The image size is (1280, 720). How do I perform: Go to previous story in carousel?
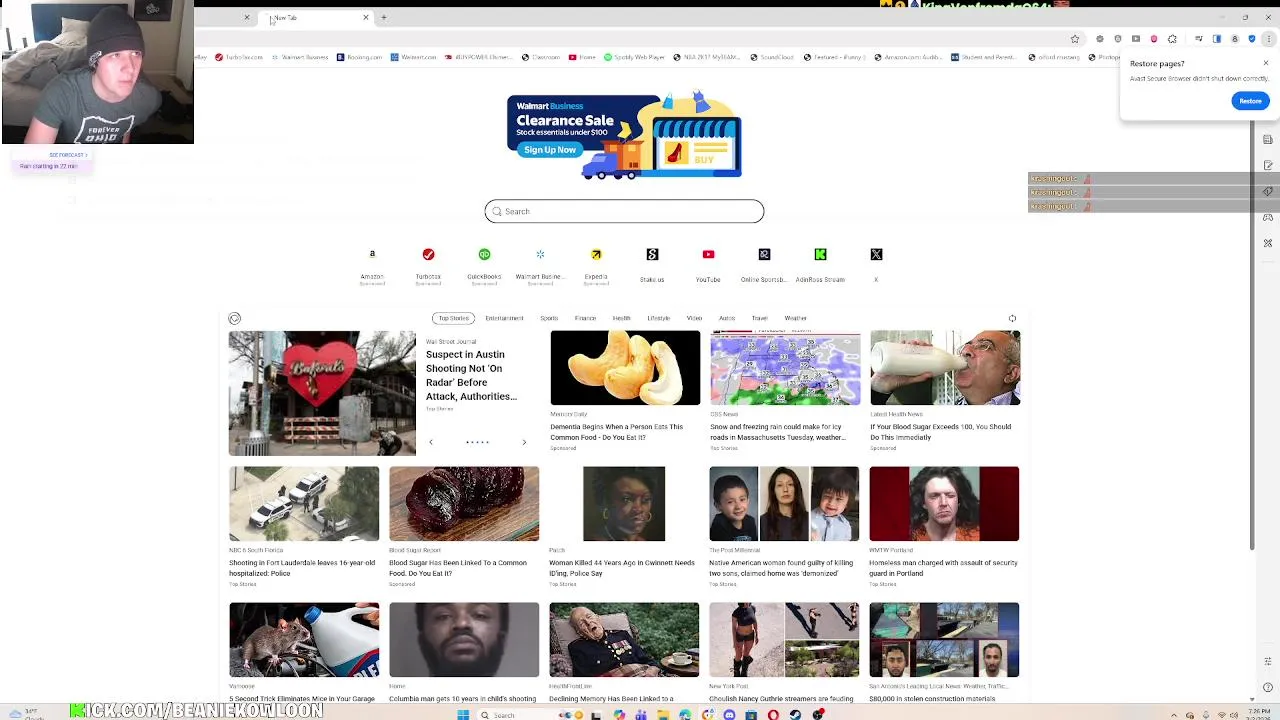[431, 442]
